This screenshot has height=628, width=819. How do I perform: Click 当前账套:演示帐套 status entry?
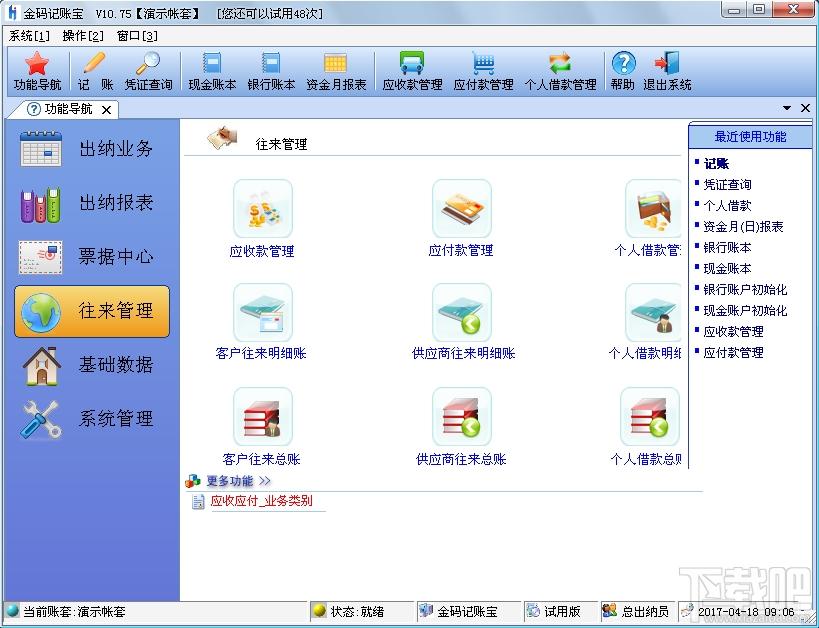74,611
